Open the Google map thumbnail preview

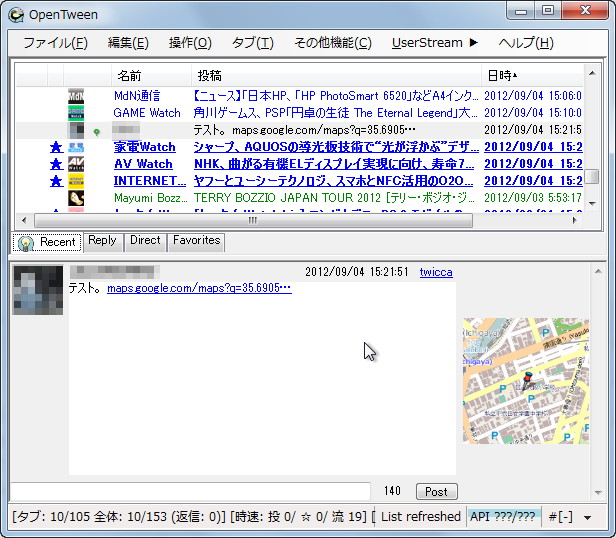[x=526, y=381]
